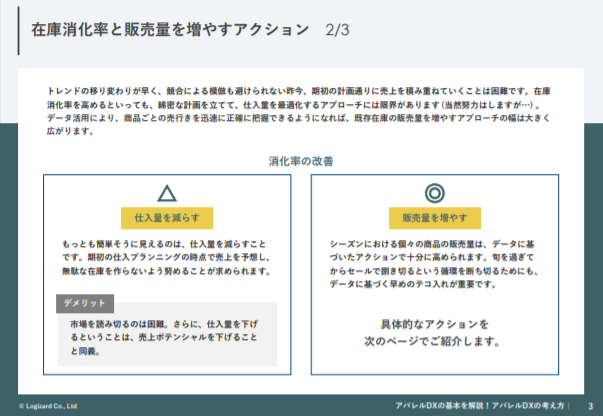
Task: Select the 消化率の改善 section heading
Action: (300, 160)
